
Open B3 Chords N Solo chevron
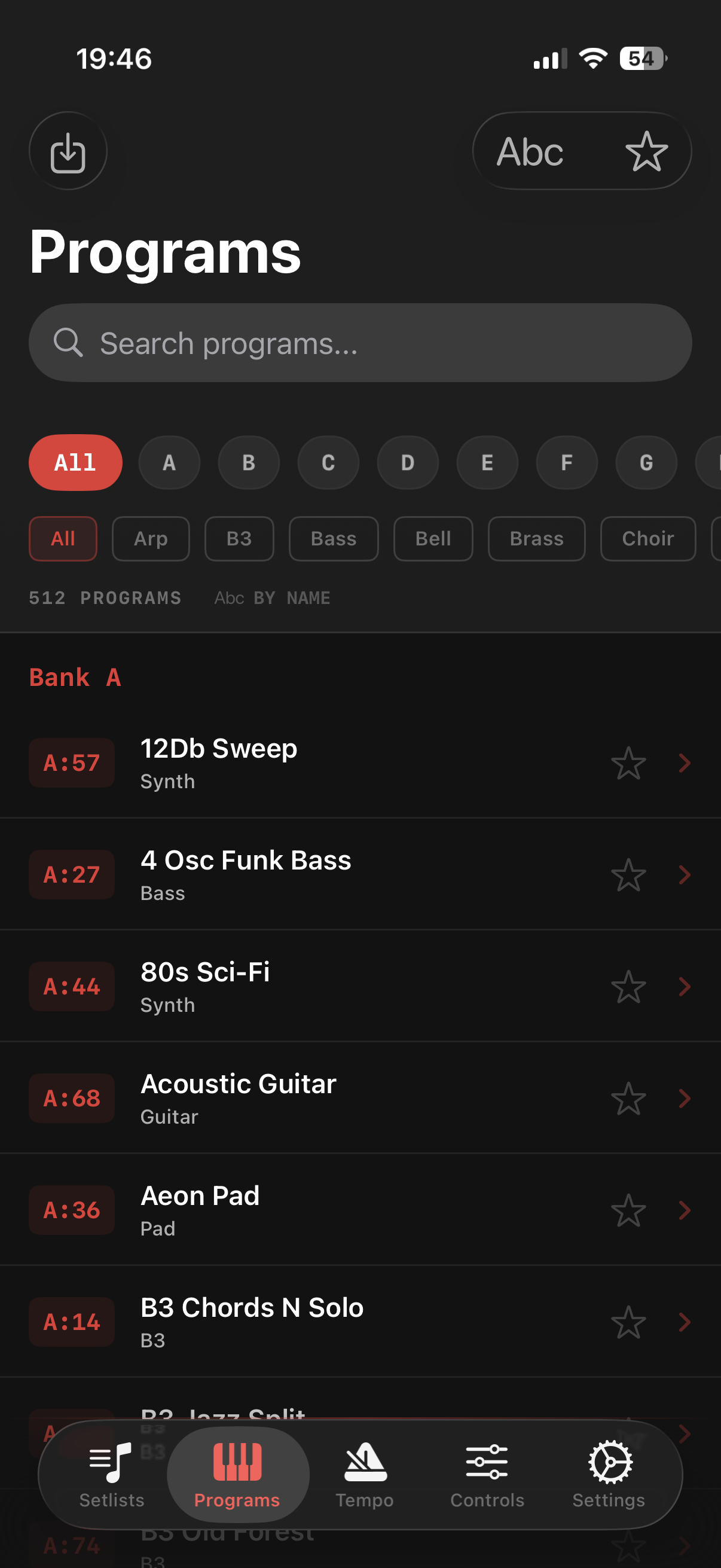coord(685,1322)
